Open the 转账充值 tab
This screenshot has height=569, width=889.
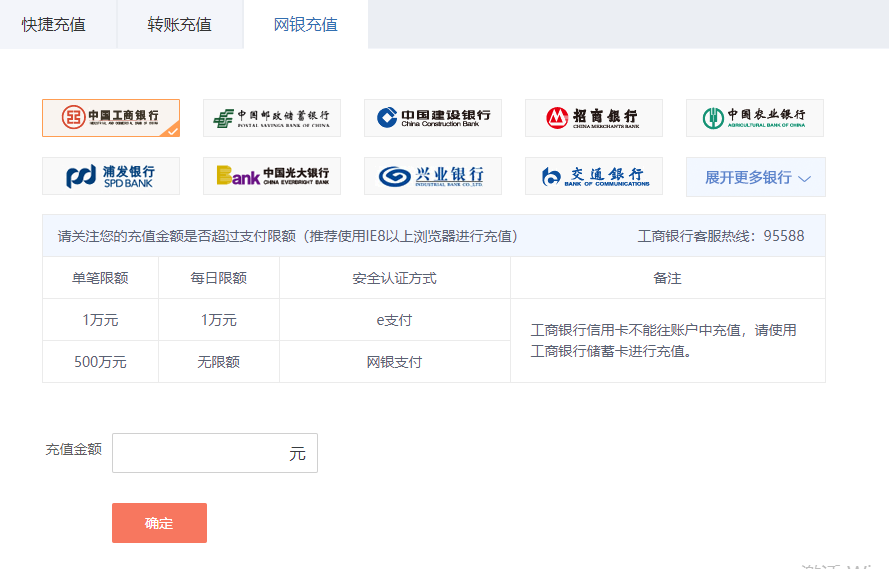pyautogui.click(x=180, y=24)
